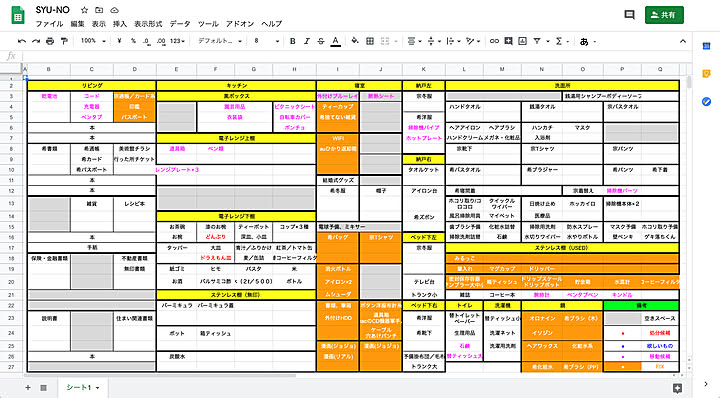Viewport: 720px width, 398px height.
Task: Add a new sheet with plus button
Action: click(28, 387)
